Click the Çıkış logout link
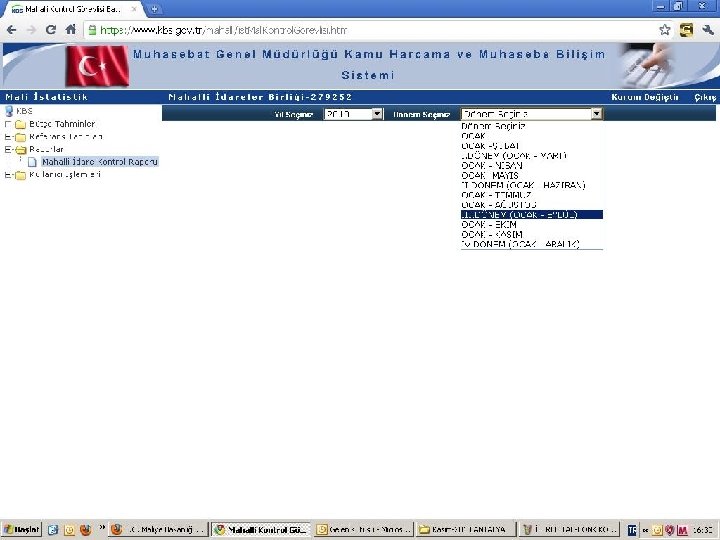This screenshot has width=720, height=540. coord(705,97)
